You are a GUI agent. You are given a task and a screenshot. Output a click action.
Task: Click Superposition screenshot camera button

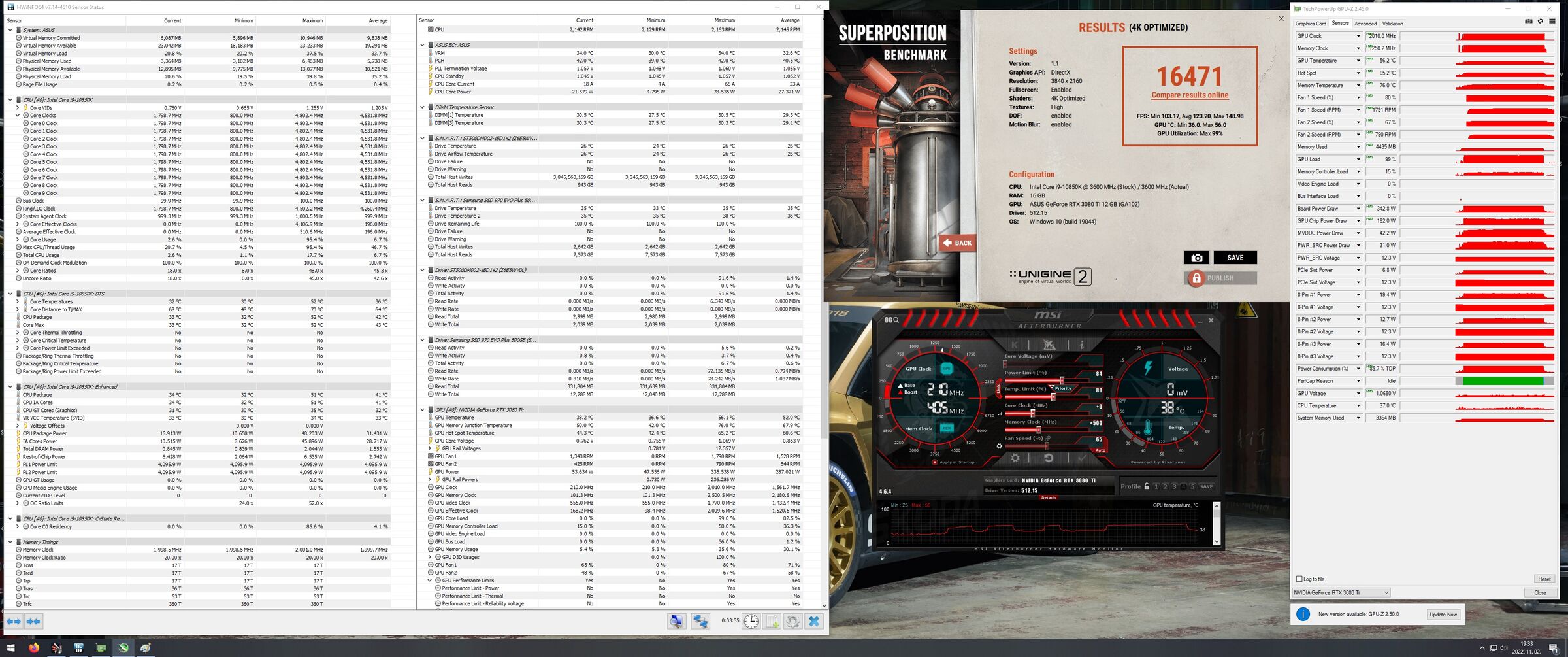[1197, 258]
